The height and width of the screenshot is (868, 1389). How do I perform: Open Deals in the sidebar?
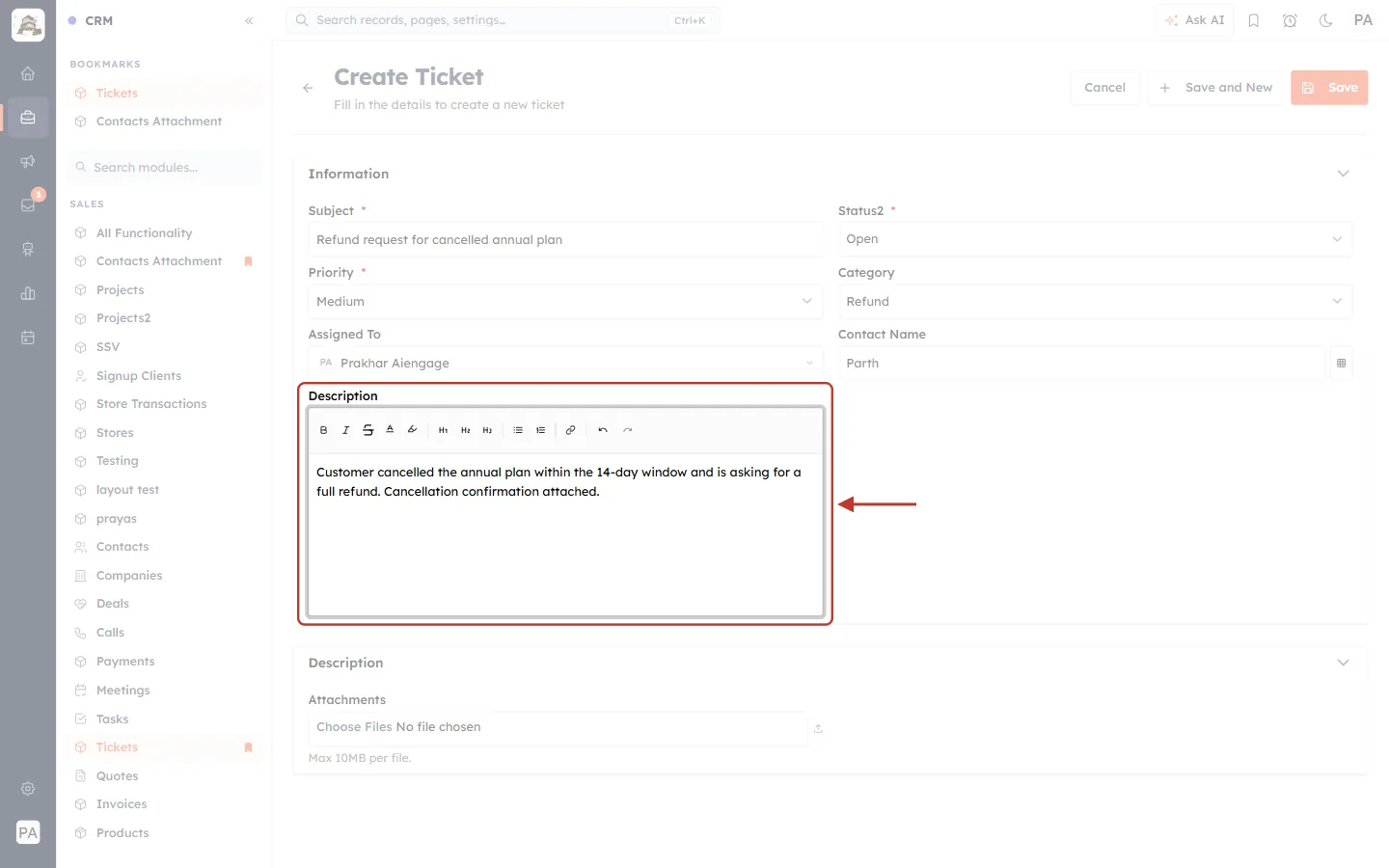[113, 604]
